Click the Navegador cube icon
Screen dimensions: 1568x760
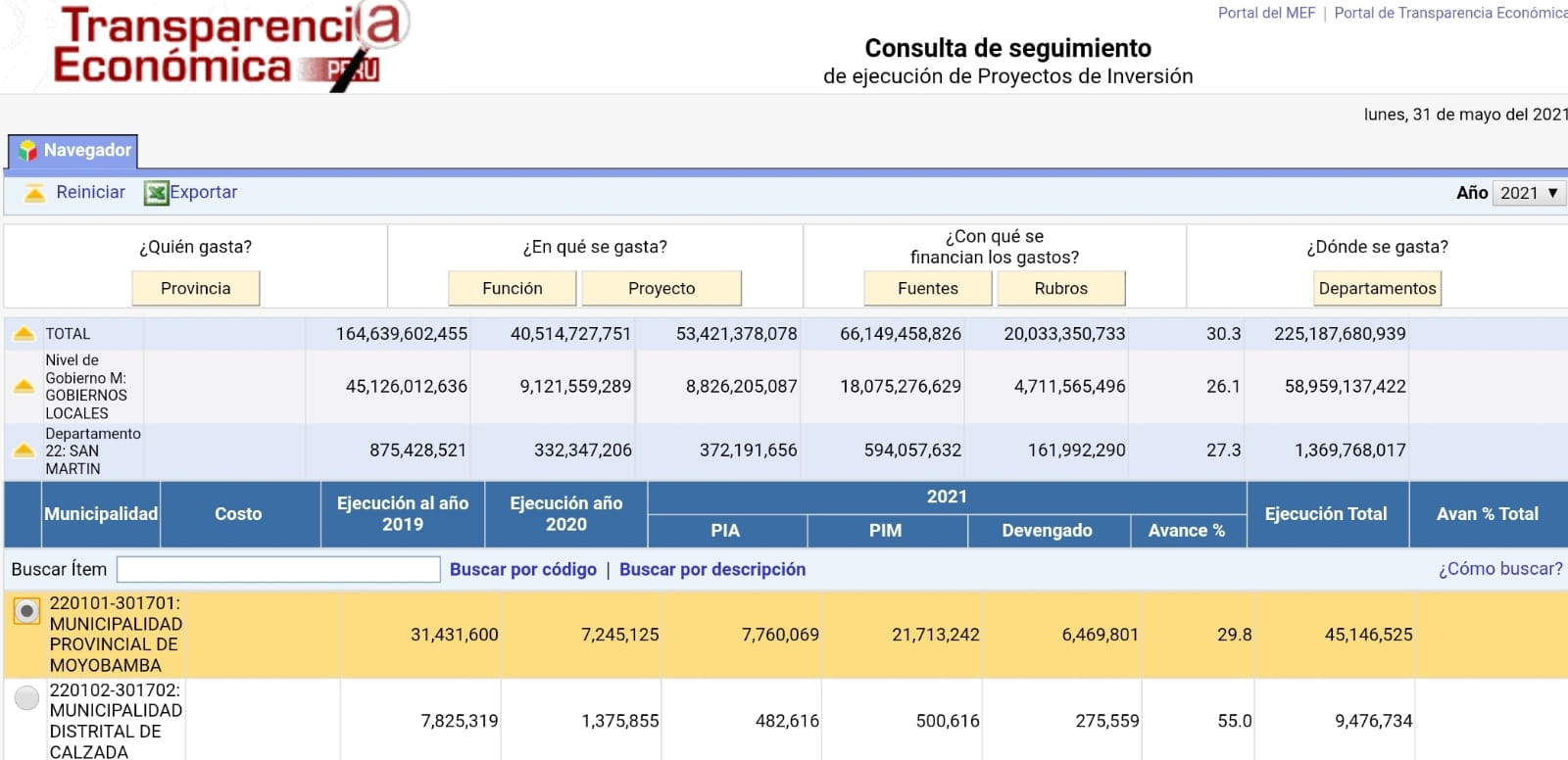[28, 151]
